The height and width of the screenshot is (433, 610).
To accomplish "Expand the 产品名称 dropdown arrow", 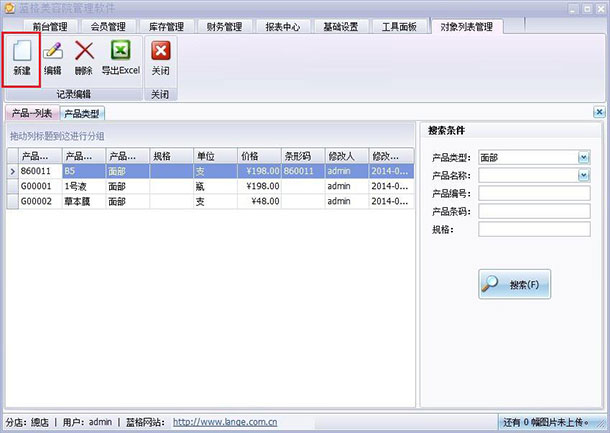I will 583,175.
